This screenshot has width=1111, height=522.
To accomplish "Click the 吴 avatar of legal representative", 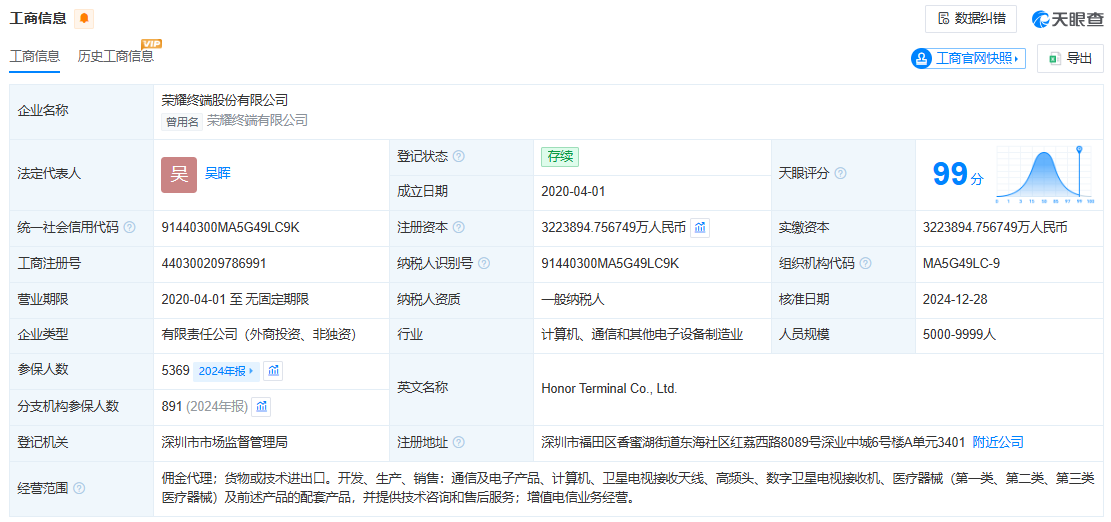I will (179, 174).
